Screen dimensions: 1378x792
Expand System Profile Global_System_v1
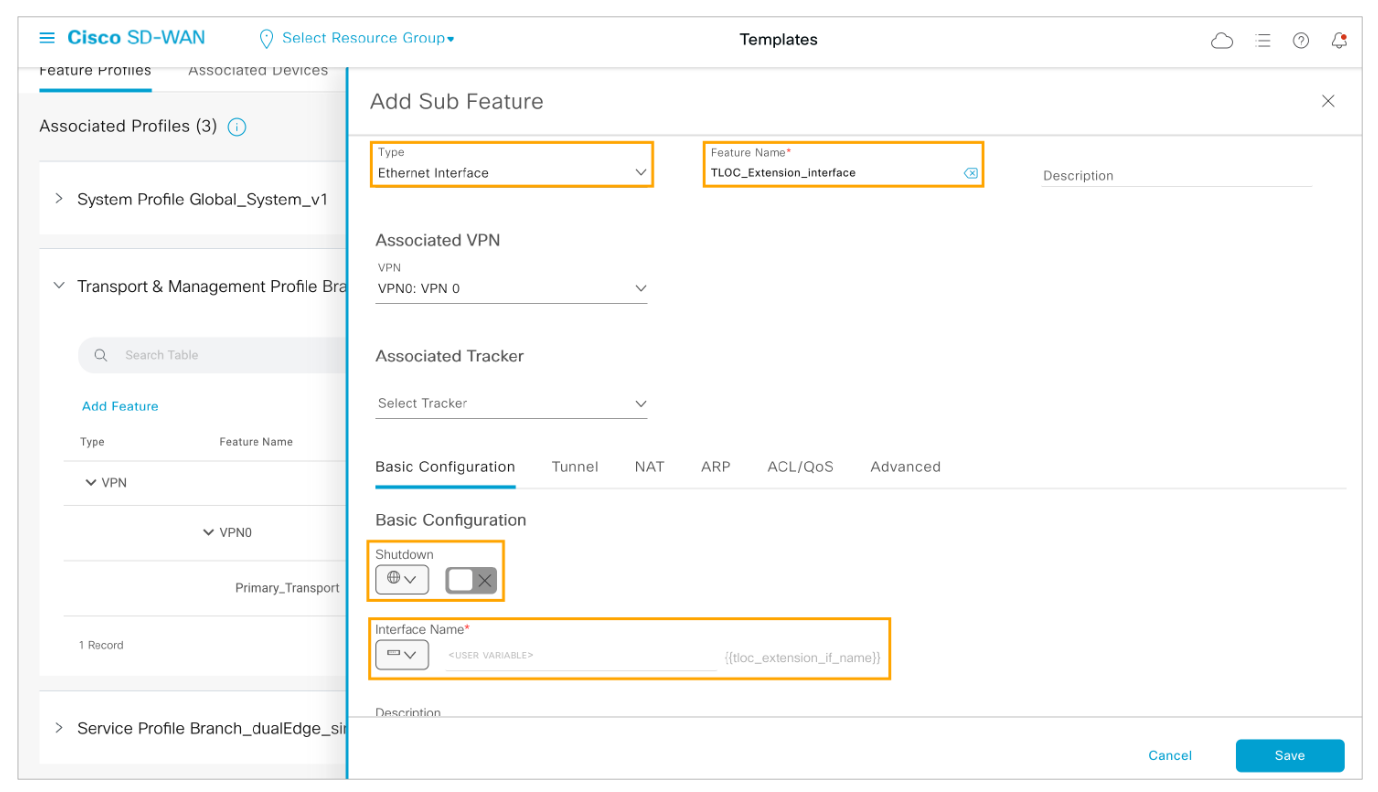tap(59, 199)
